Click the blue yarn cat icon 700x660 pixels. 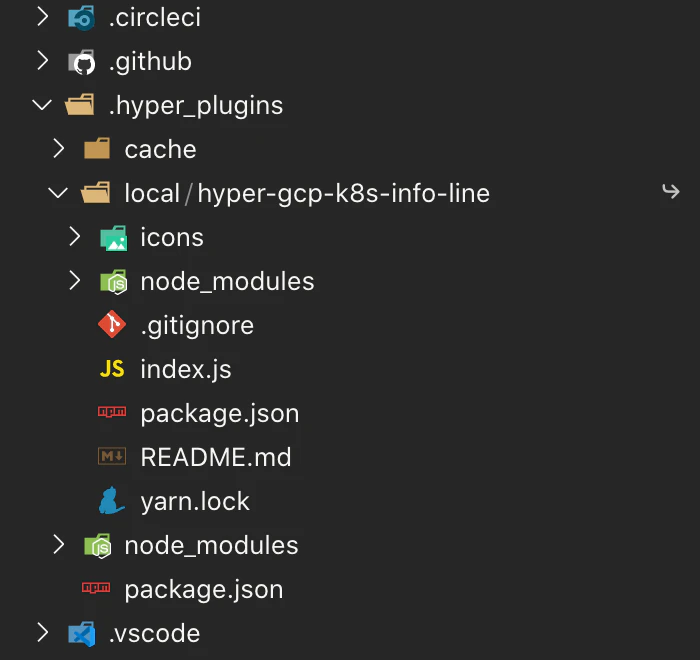[x=111, y=501]
